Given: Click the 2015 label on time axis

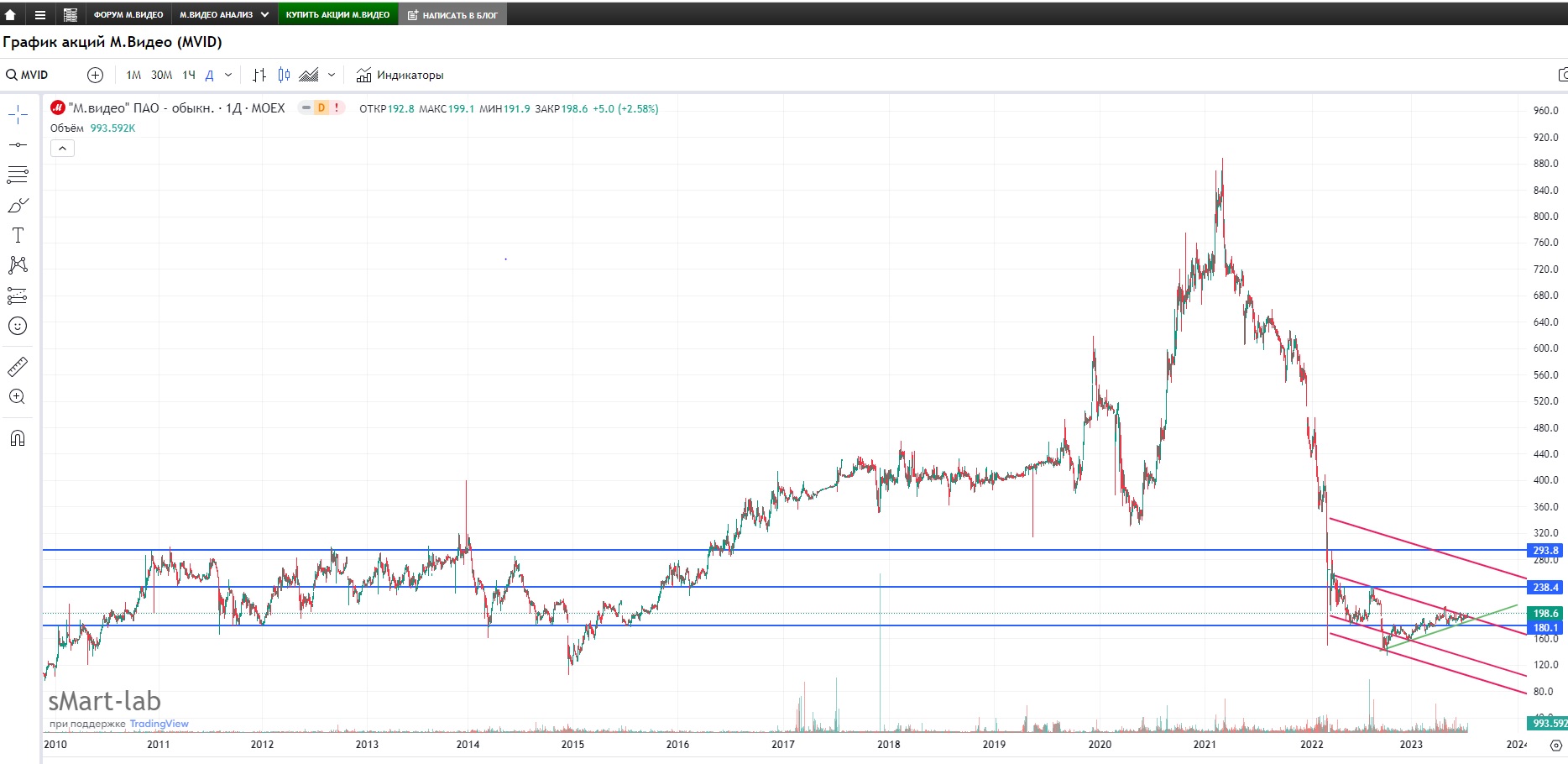Looking at the screenshot, I should pos(572,745).
